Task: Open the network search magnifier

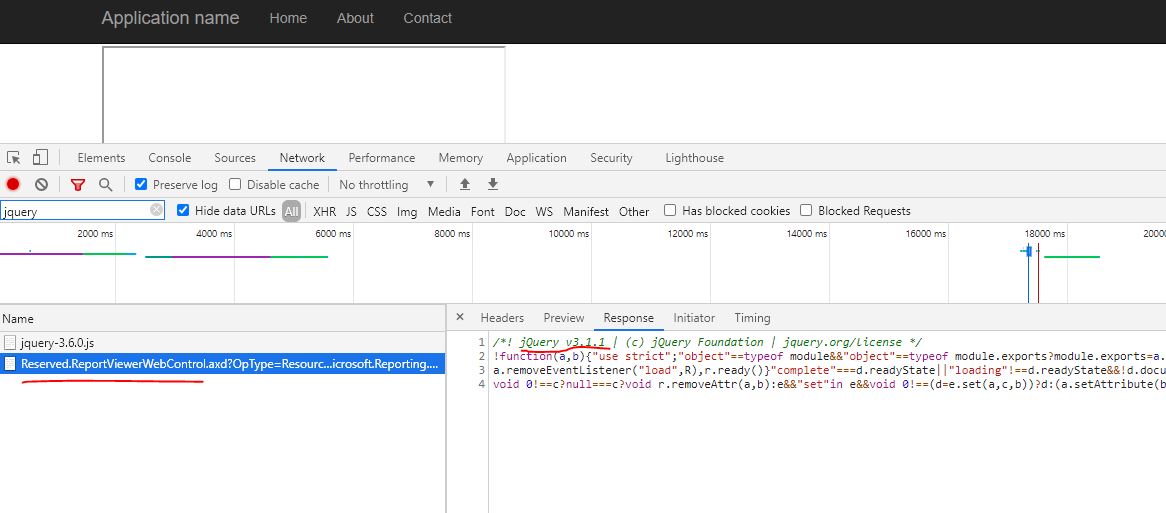Action: point(106,184)
